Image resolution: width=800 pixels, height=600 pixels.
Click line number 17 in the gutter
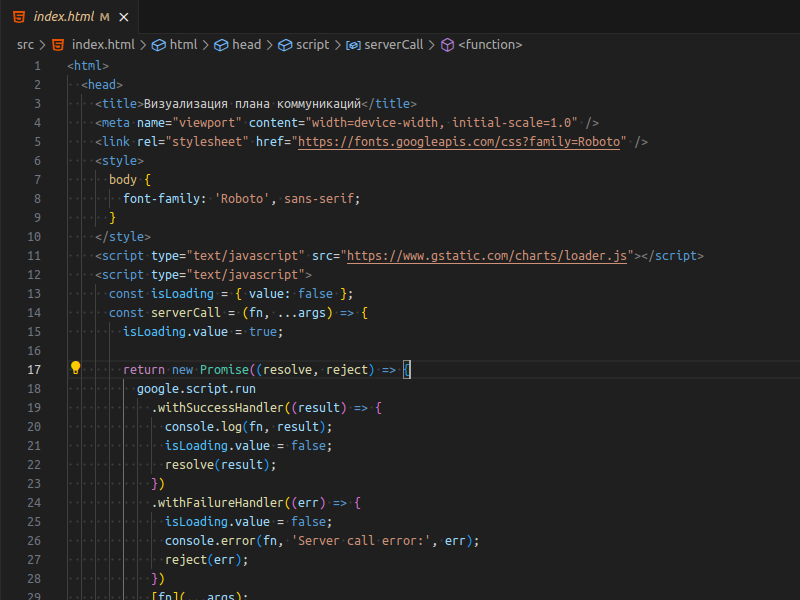pyautogui.click(x=34, y=370)
